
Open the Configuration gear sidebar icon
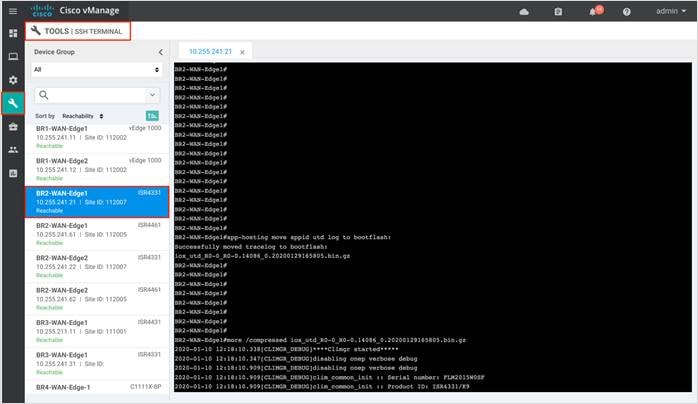[x=13, y=80]
